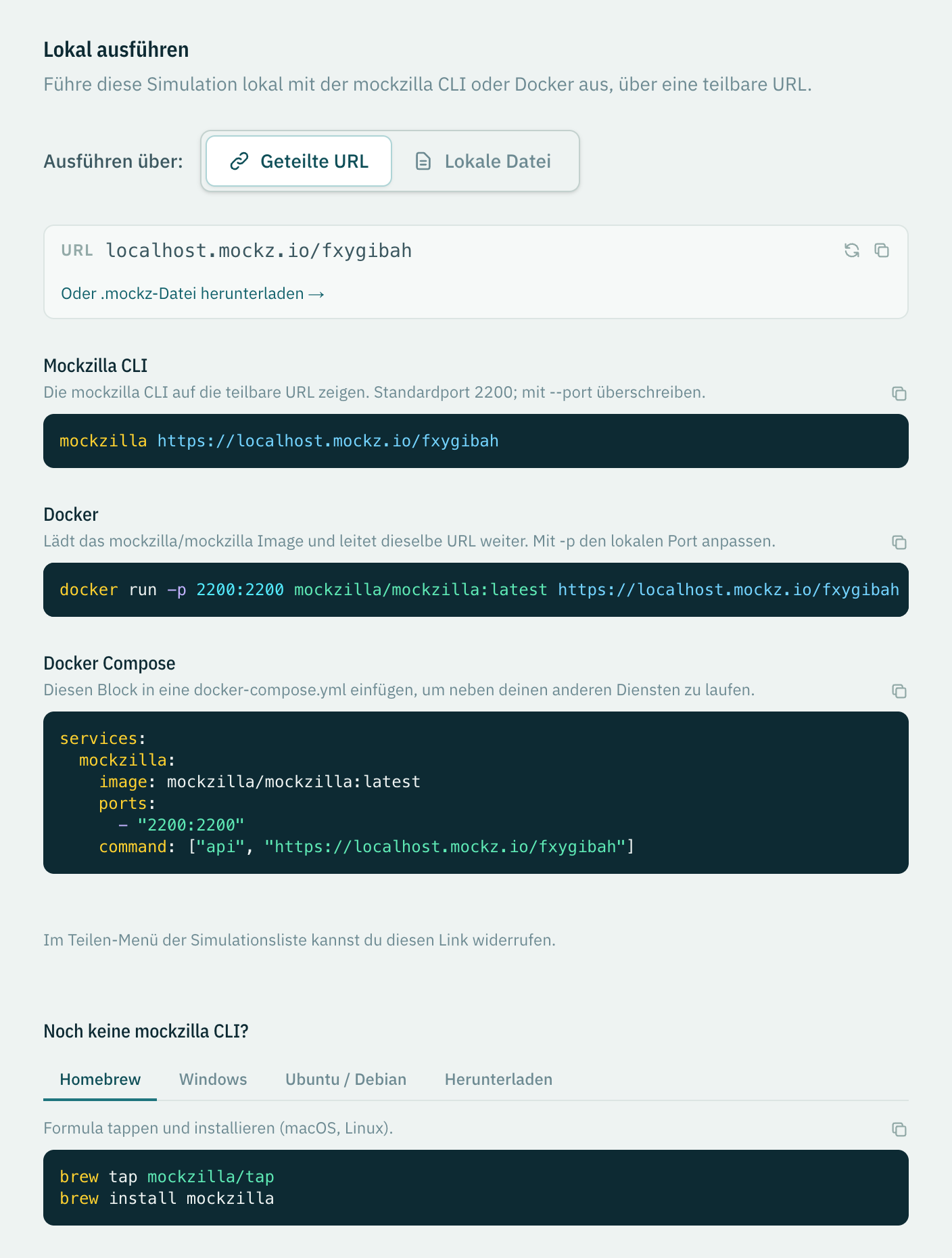Switch to Lokale Datei mode

click(483, 161)
